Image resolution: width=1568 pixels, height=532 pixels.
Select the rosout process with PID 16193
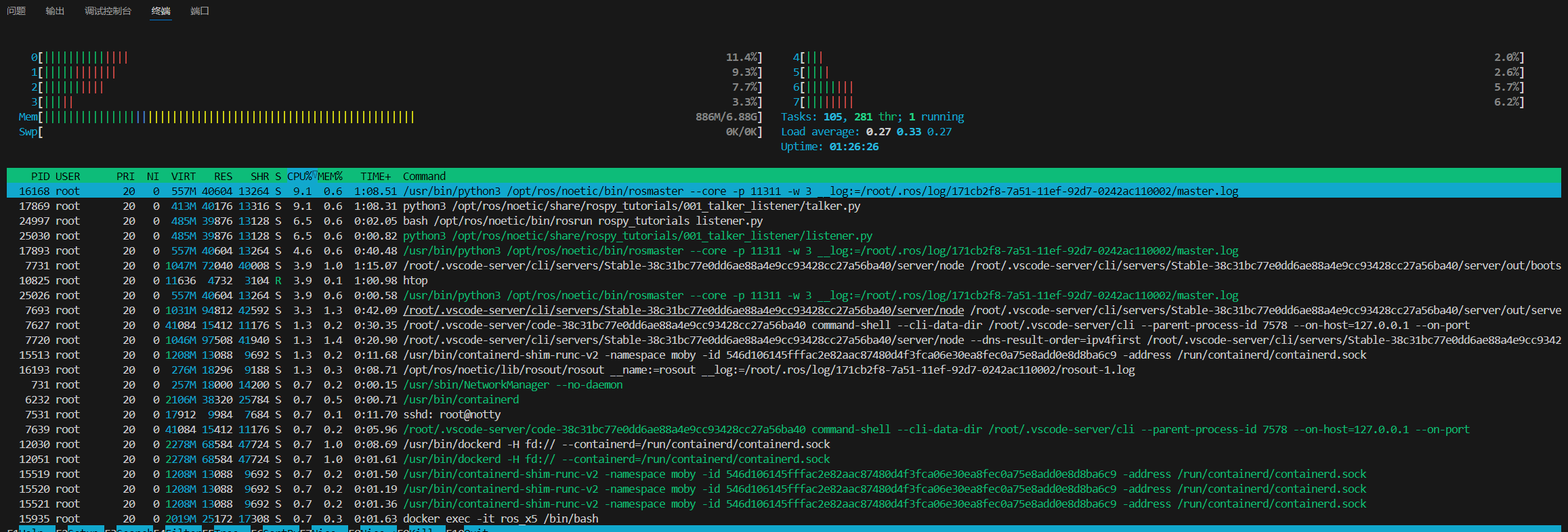coord(768,370)
